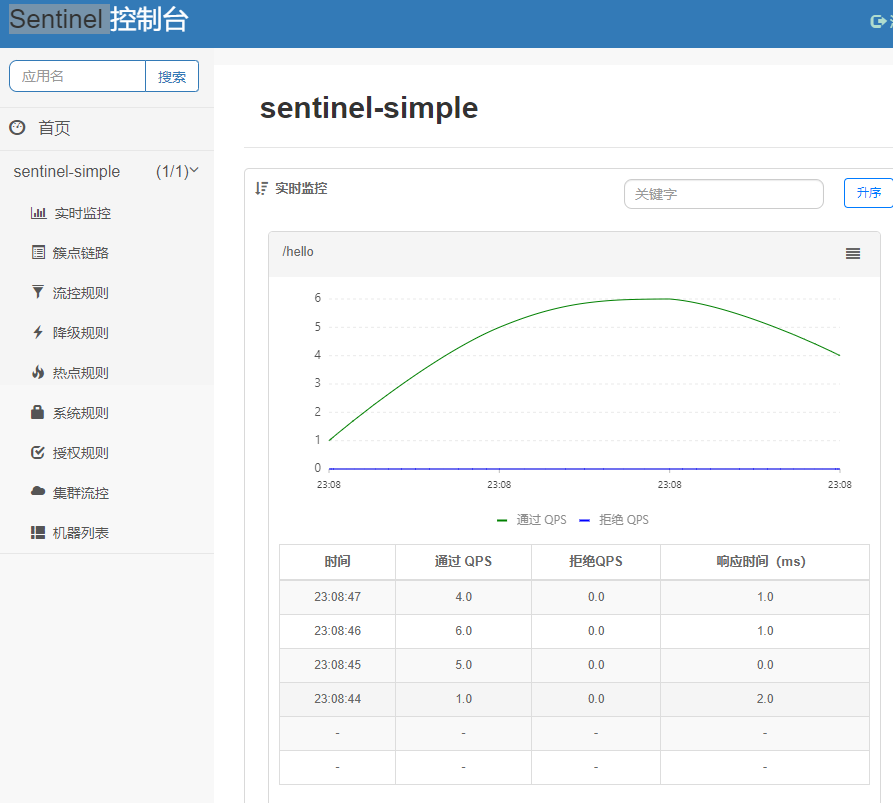Collapse the sentinel-simple app chevron

coord(194,170)
